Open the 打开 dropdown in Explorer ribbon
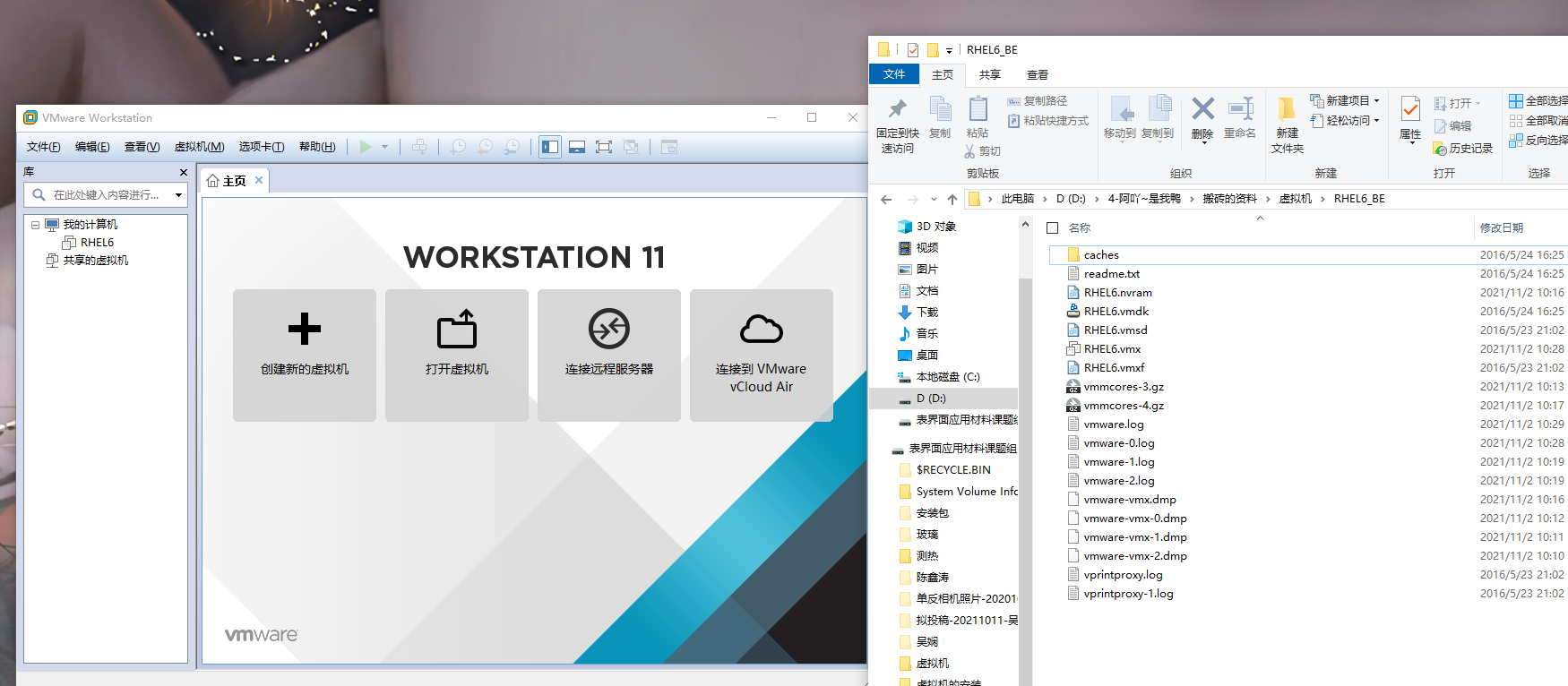This screenshot has height=686, width=1568. [x=1458, y=104]
